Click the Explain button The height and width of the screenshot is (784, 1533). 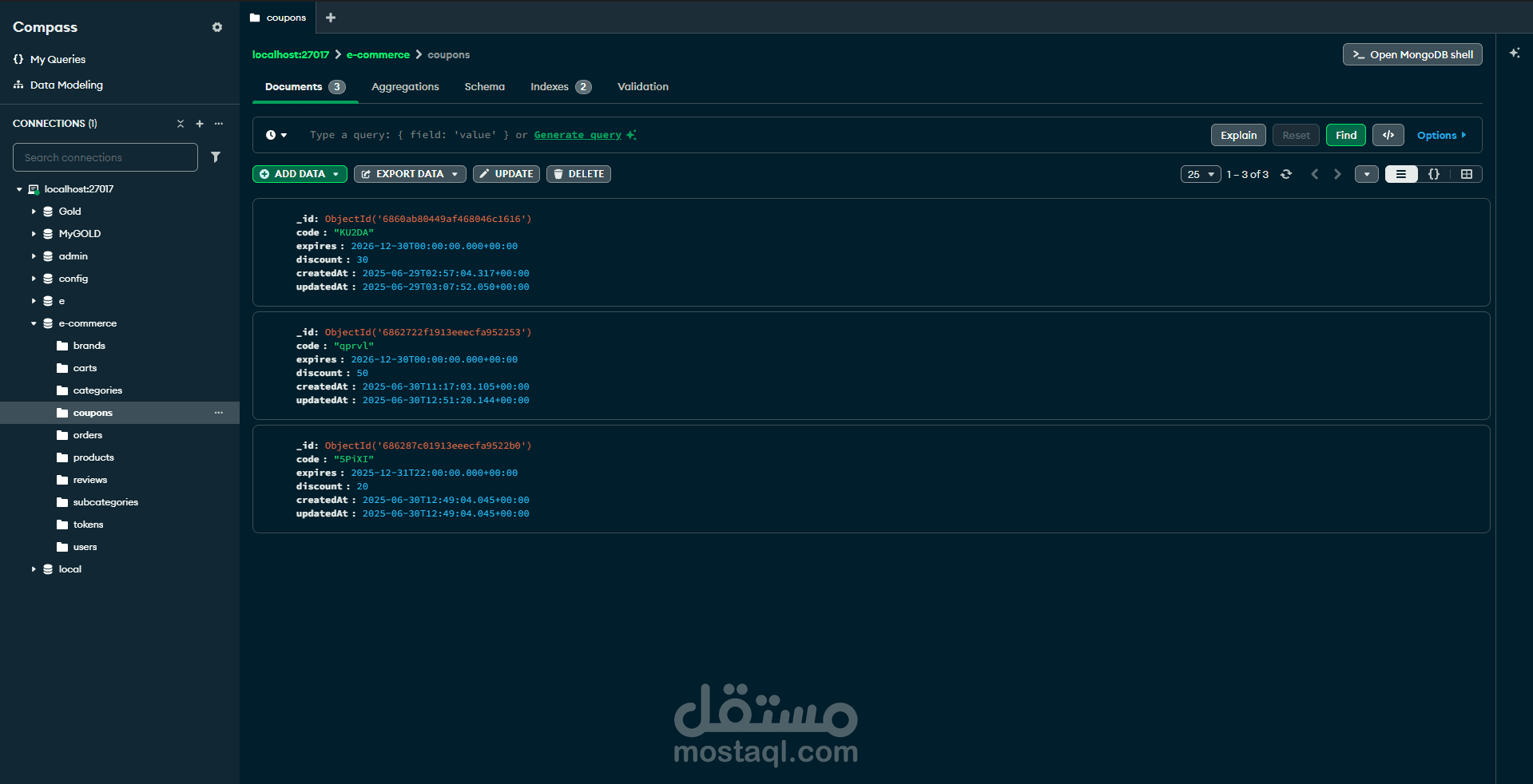[x=1237, y=135]
